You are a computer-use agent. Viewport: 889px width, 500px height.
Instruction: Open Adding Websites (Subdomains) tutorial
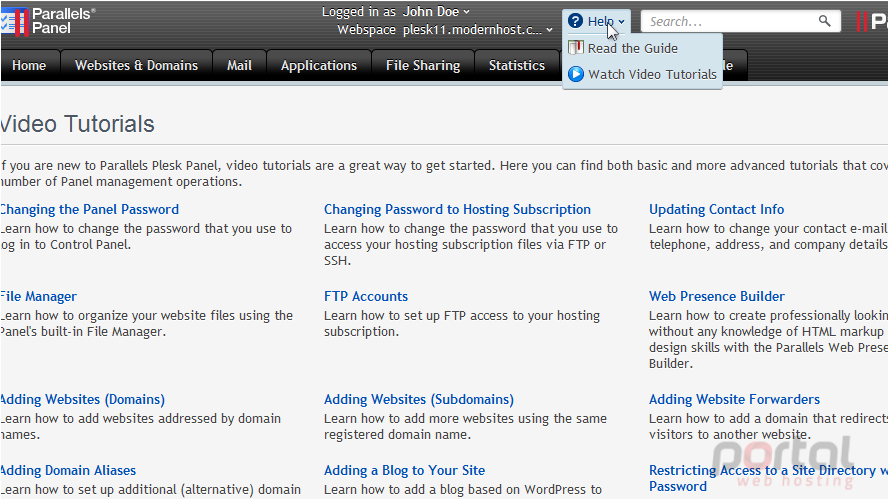[x=418, y=399]
